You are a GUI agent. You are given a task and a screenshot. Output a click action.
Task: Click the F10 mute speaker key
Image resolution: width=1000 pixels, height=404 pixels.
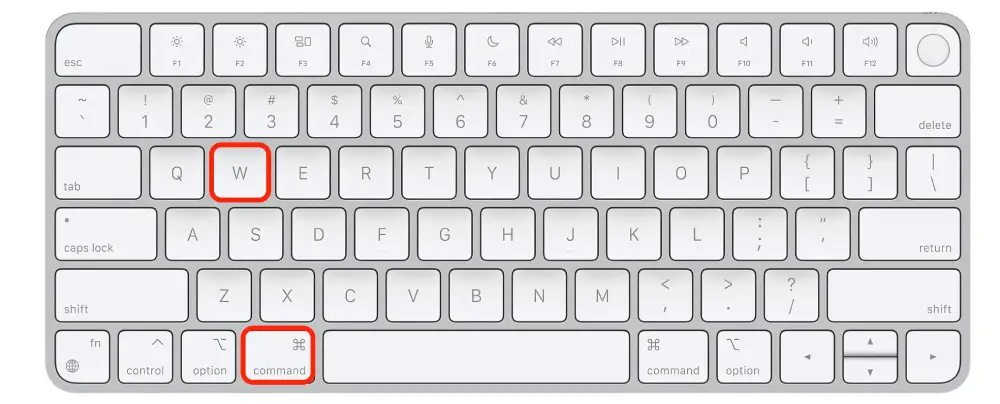(x=744, y=50)
